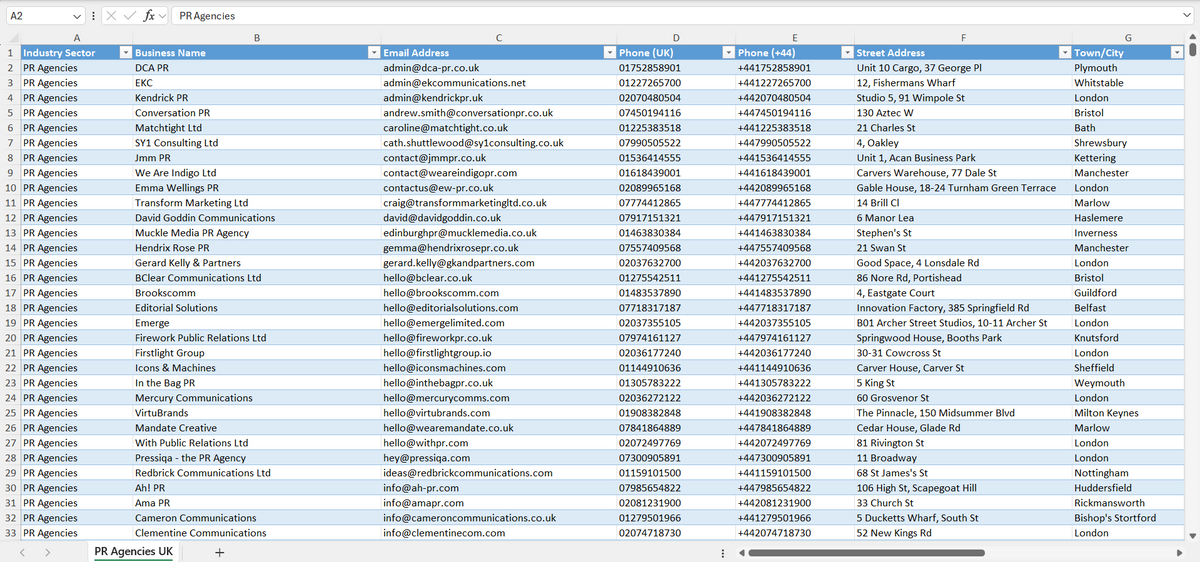Select cell Gerard Kelly & Partners

[257, 263]
